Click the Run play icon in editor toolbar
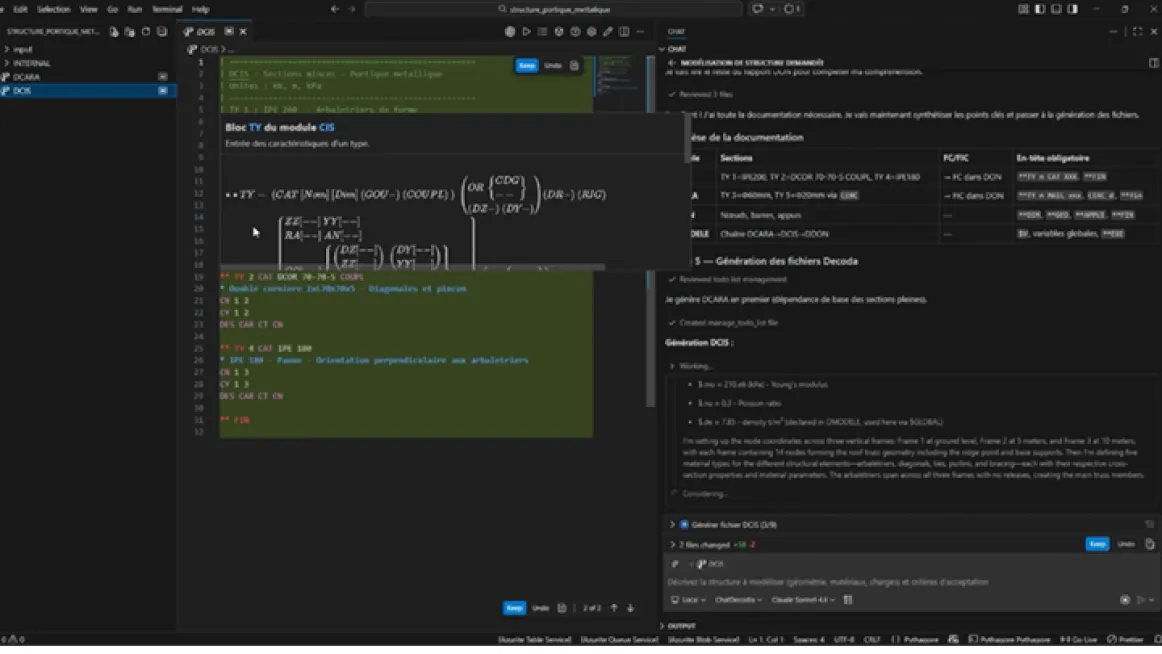 point(526,32)
